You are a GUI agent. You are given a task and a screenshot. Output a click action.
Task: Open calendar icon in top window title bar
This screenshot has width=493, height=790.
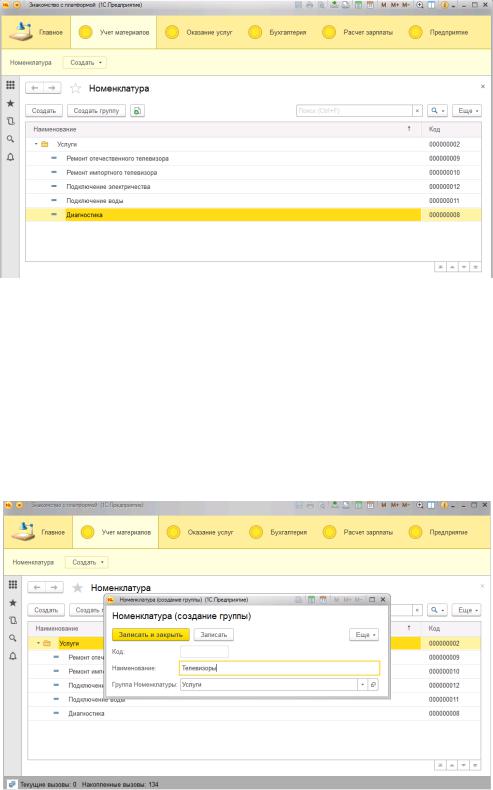[370, 5]
